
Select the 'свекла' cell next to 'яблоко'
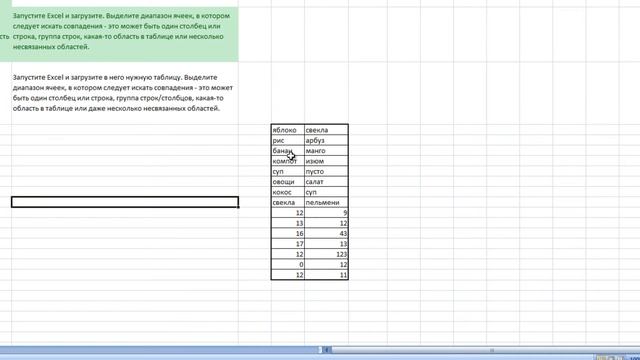(x=326, y=130)
